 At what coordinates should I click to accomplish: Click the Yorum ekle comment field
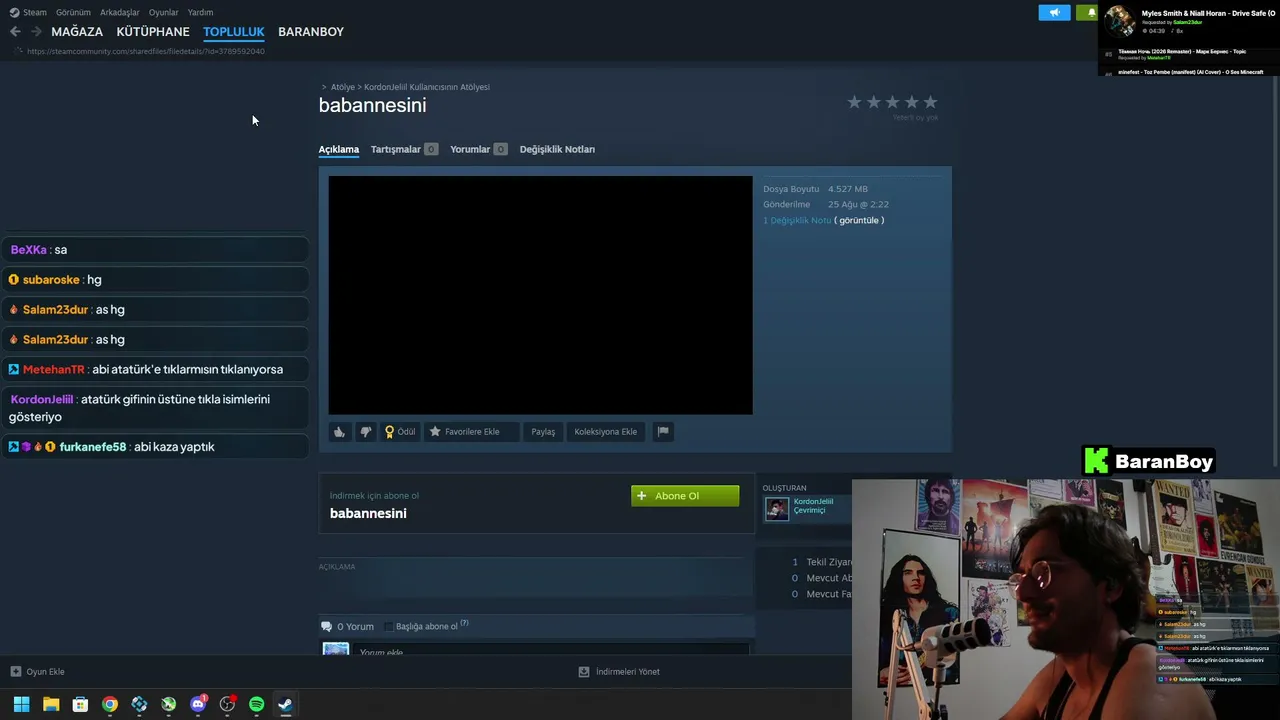(552, 651)
